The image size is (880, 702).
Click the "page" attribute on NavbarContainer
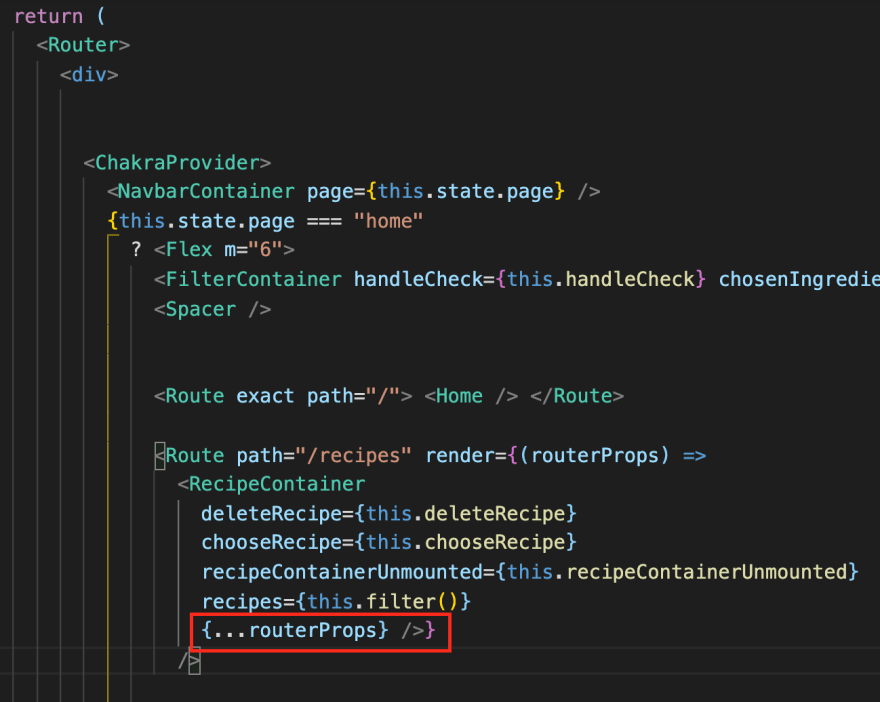tap(330, 192)
